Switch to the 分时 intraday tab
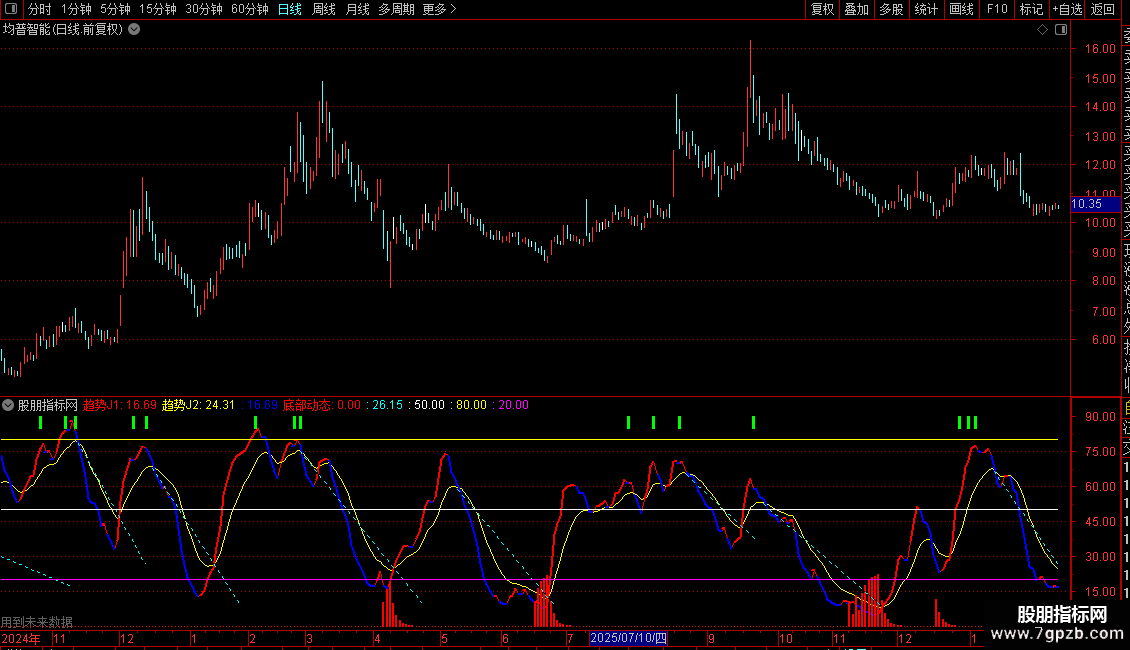Image resolution: width=1130 pixels, height=650 pixels. pos(40,9)
